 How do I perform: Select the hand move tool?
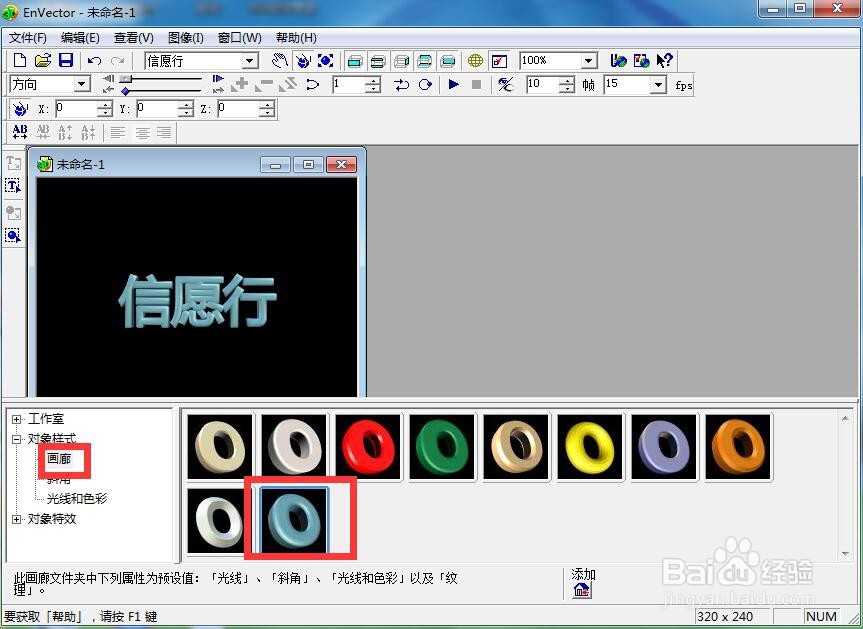280,61
